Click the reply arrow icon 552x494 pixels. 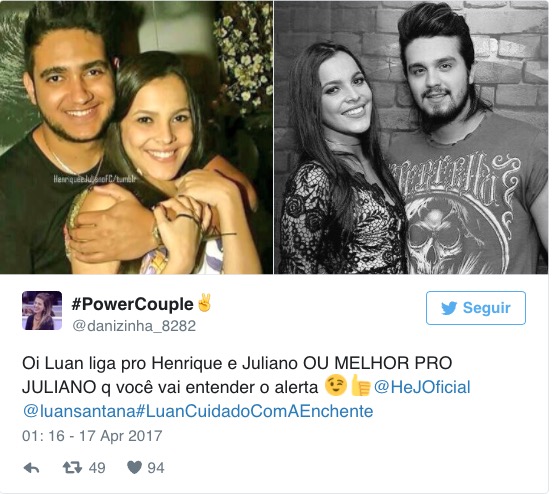[x=31, y=468]
